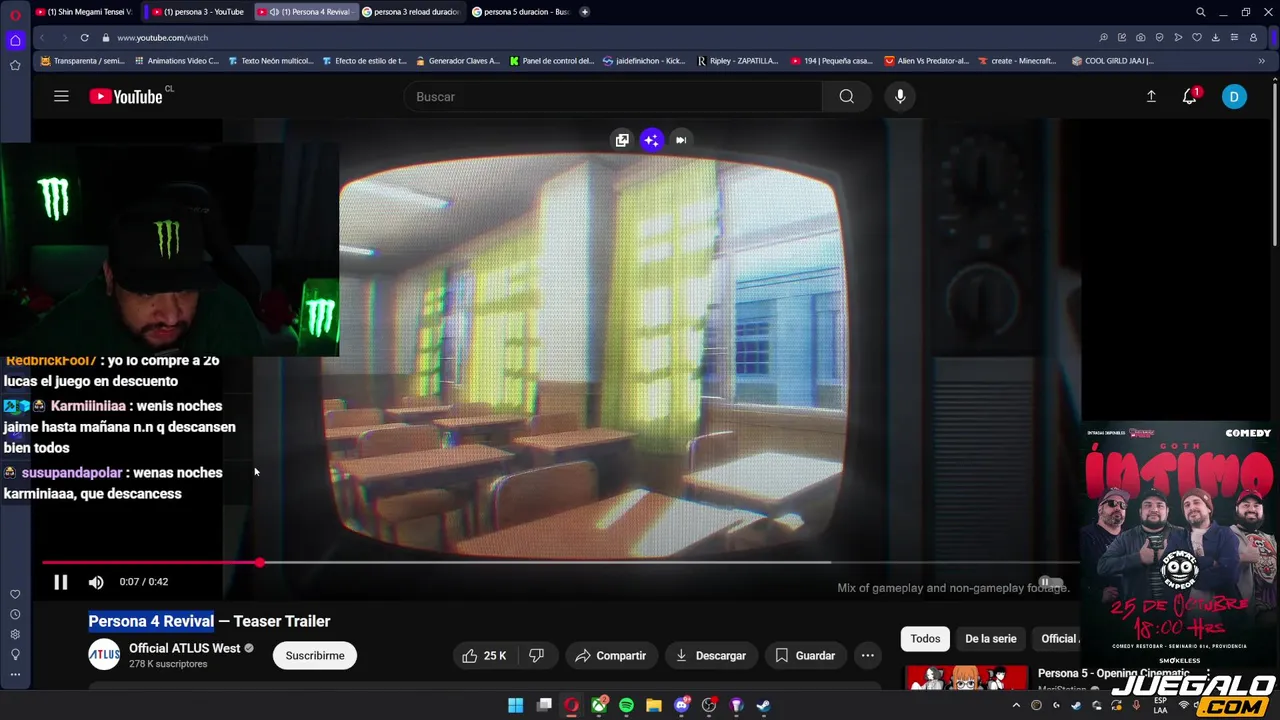Open YouTube notifications bell
The height and width of the screenshot is (720, 1280).
click(x=1190, y=96)
